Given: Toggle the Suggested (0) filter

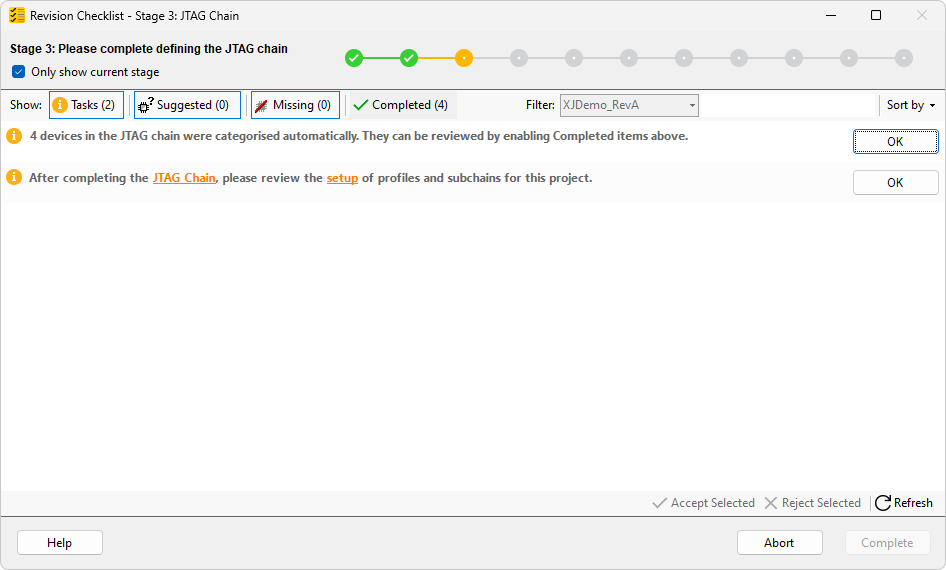Looking at the screenshot, I should click(x=187, y=105).
